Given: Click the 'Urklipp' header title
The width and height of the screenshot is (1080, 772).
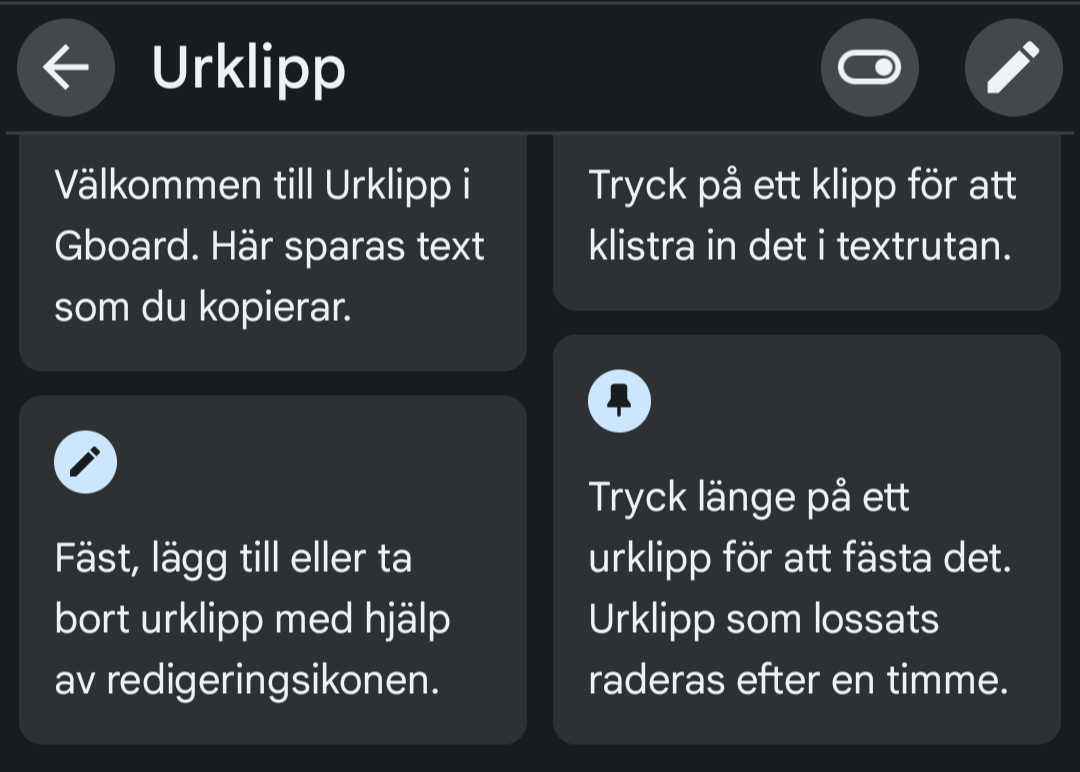Looking at the screenshot, I should (x=249, y=69).
